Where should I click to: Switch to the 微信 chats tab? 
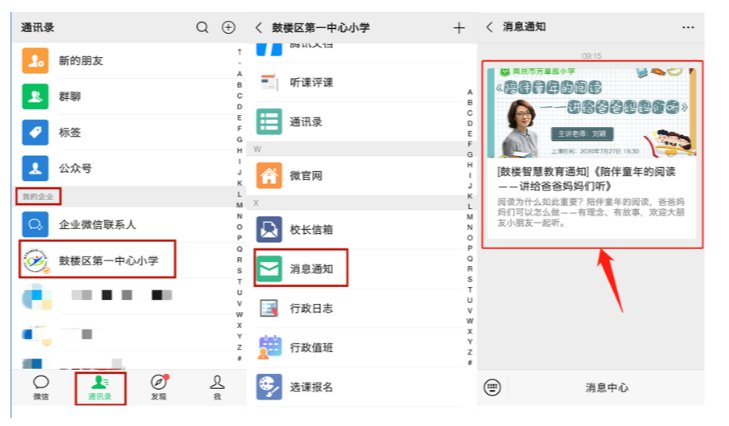(40, 388)
